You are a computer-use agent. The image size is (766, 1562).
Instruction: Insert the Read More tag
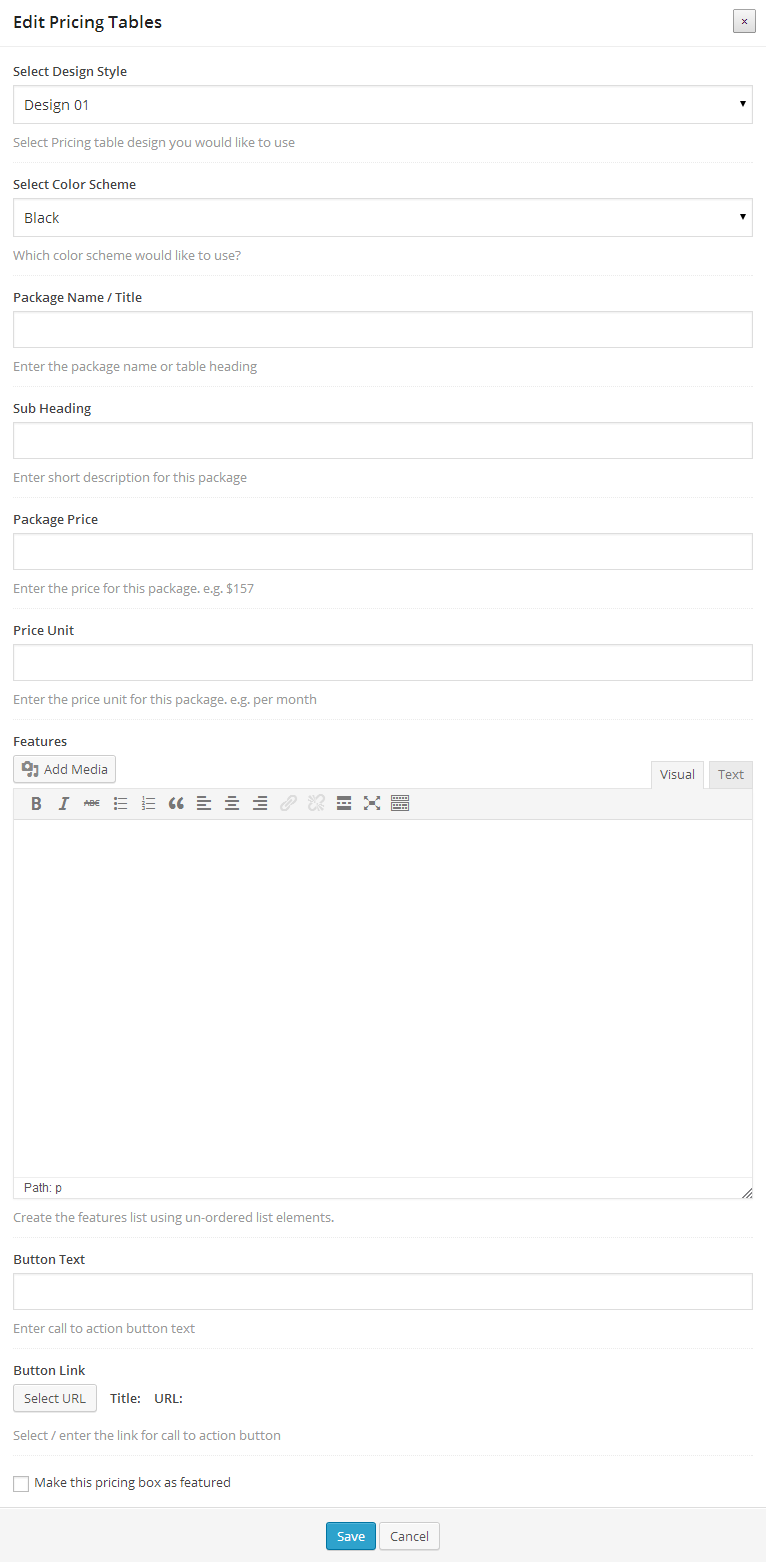tap(344, 803)
